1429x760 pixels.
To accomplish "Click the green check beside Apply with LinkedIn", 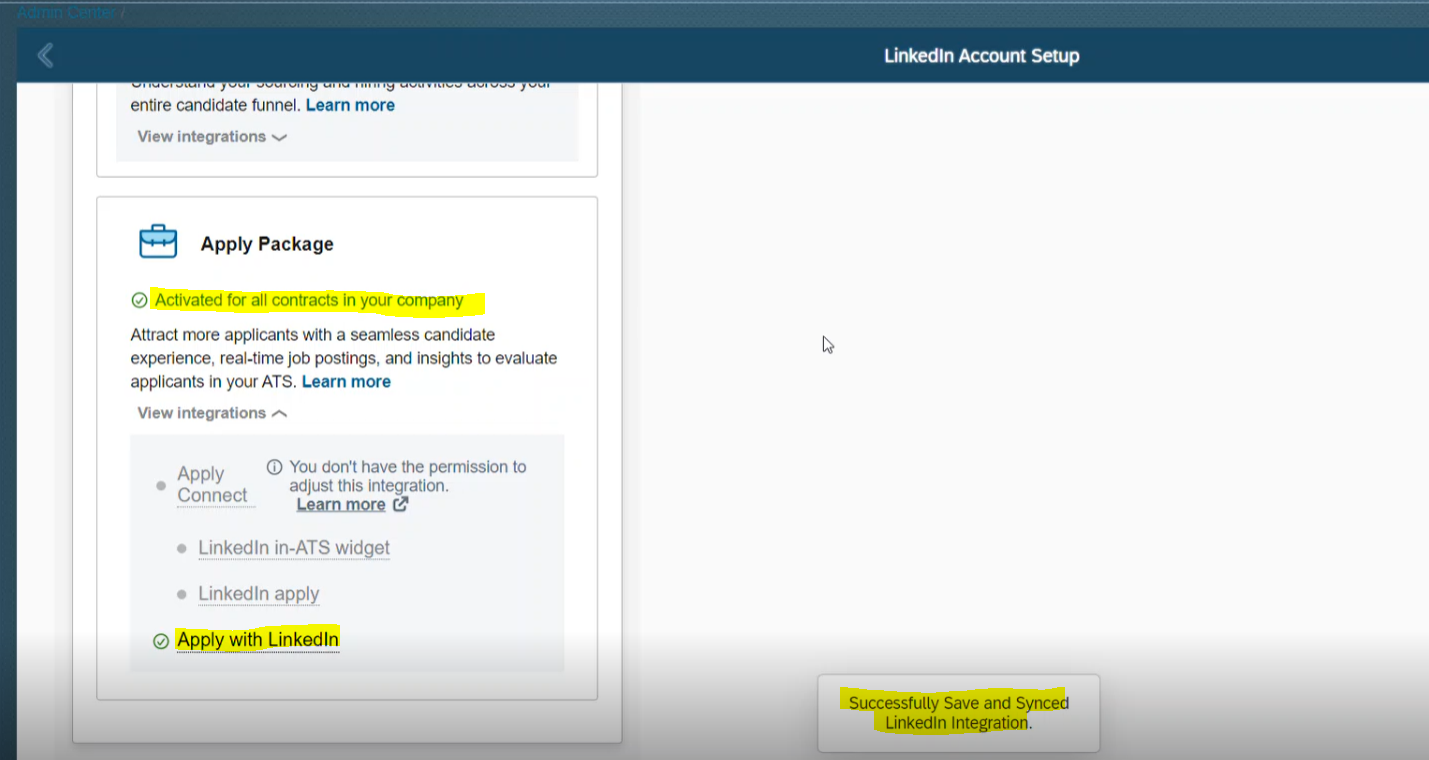I will pos(160,641).
